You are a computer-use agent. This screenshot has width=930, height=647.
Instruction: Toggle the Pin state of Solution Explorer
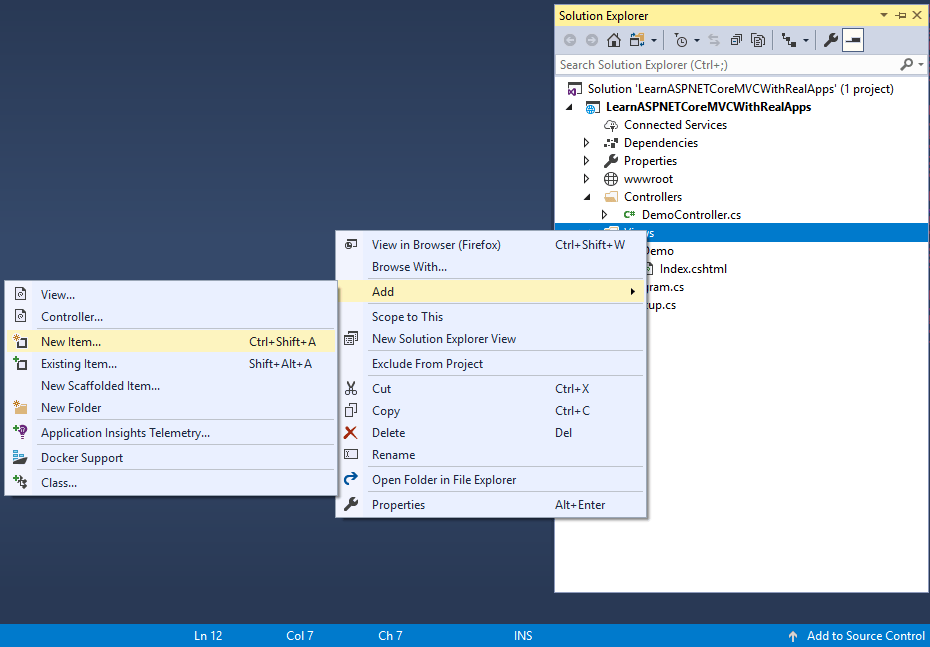(x=901, y=15)
